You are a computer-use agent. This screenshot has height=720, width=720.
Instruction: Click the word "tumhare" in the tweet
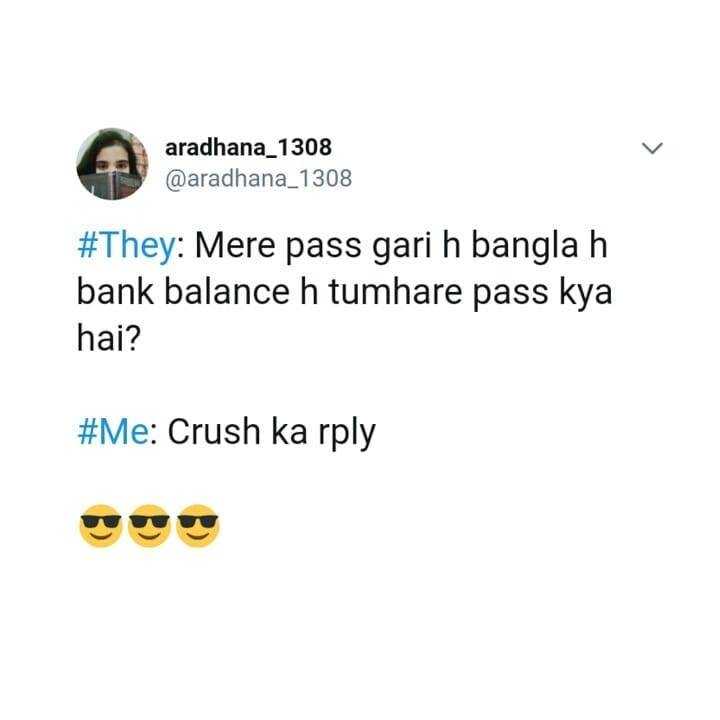coord(395,292)
